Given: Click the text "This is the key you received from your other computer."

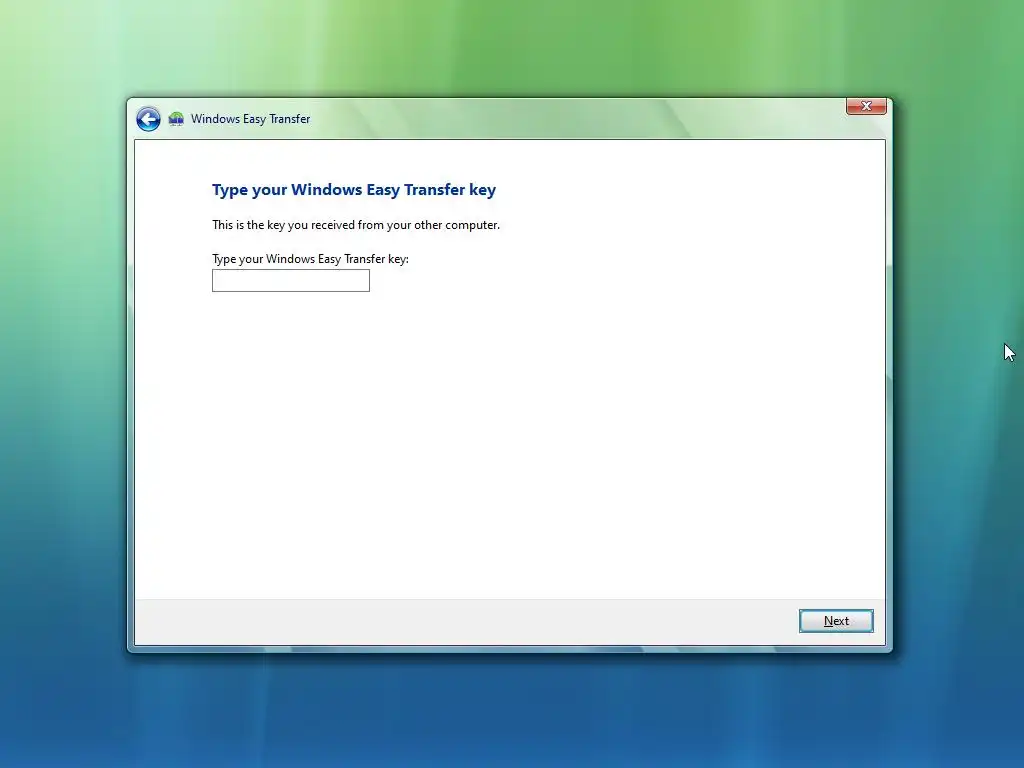Looking at the screenshot, I should point(356,225).
